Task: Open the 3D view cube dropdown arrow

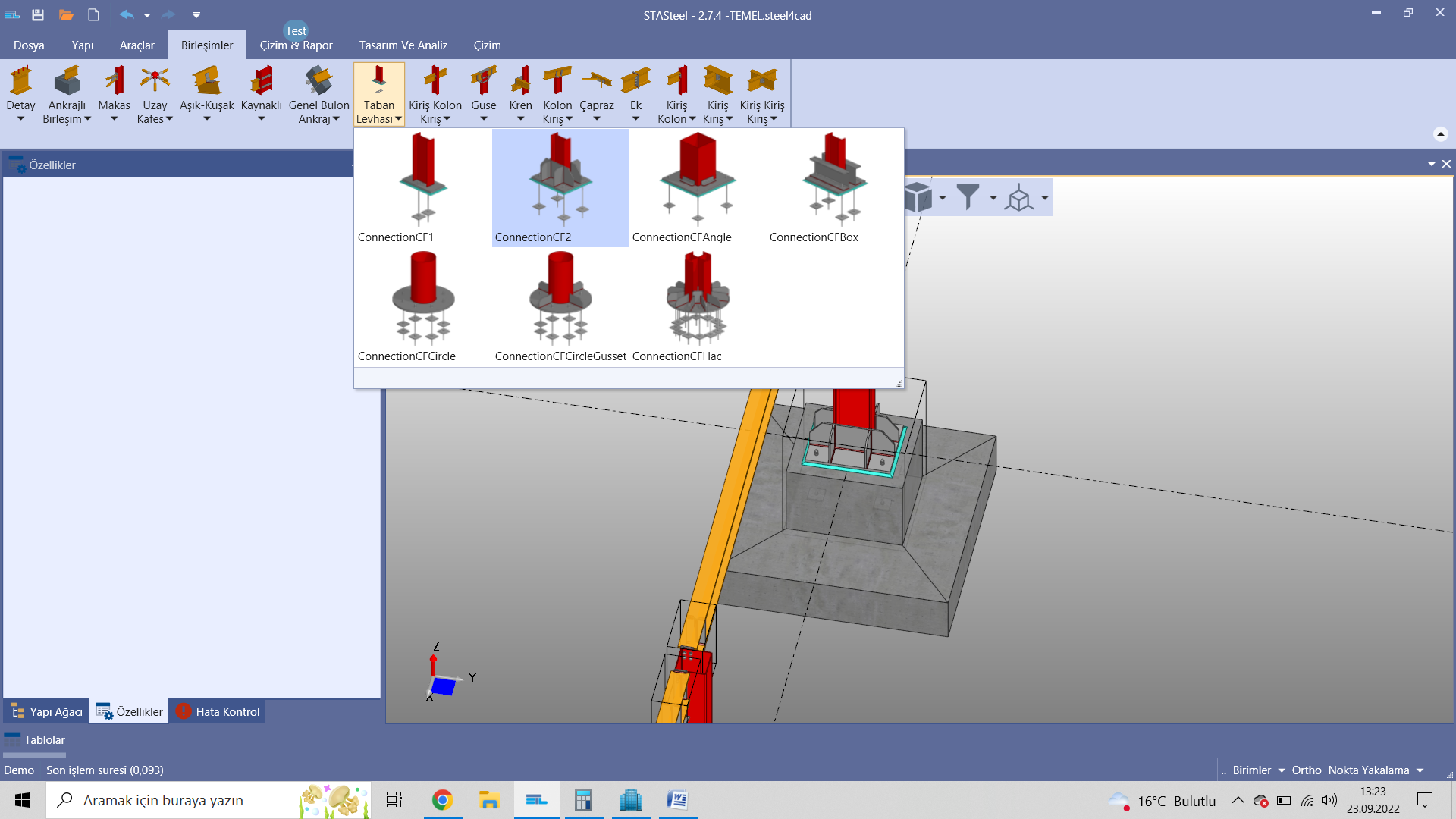Action: [x=943, y=198]
